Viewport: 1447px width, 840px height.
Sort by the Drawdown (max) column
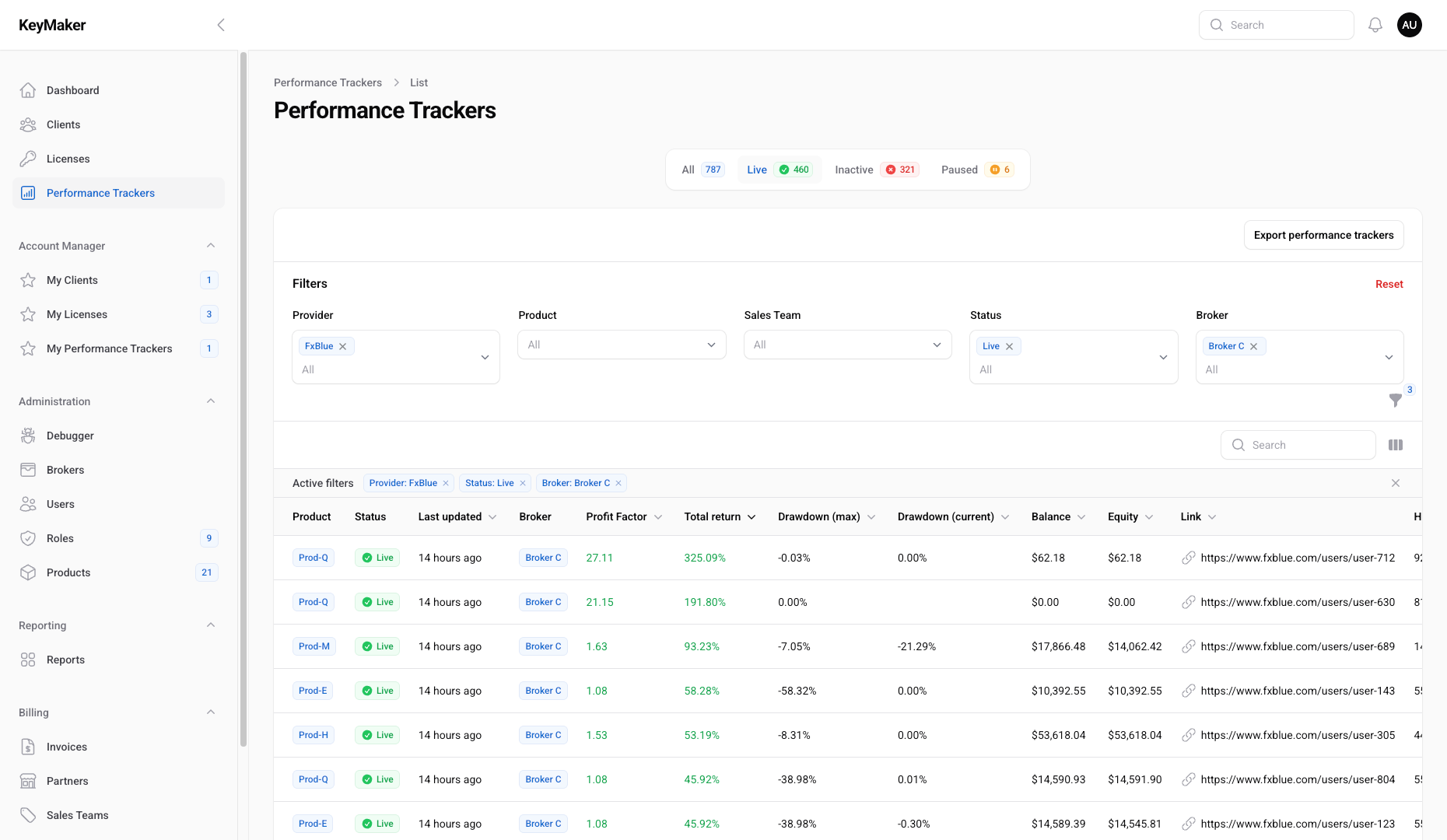(x=827, y=516)
